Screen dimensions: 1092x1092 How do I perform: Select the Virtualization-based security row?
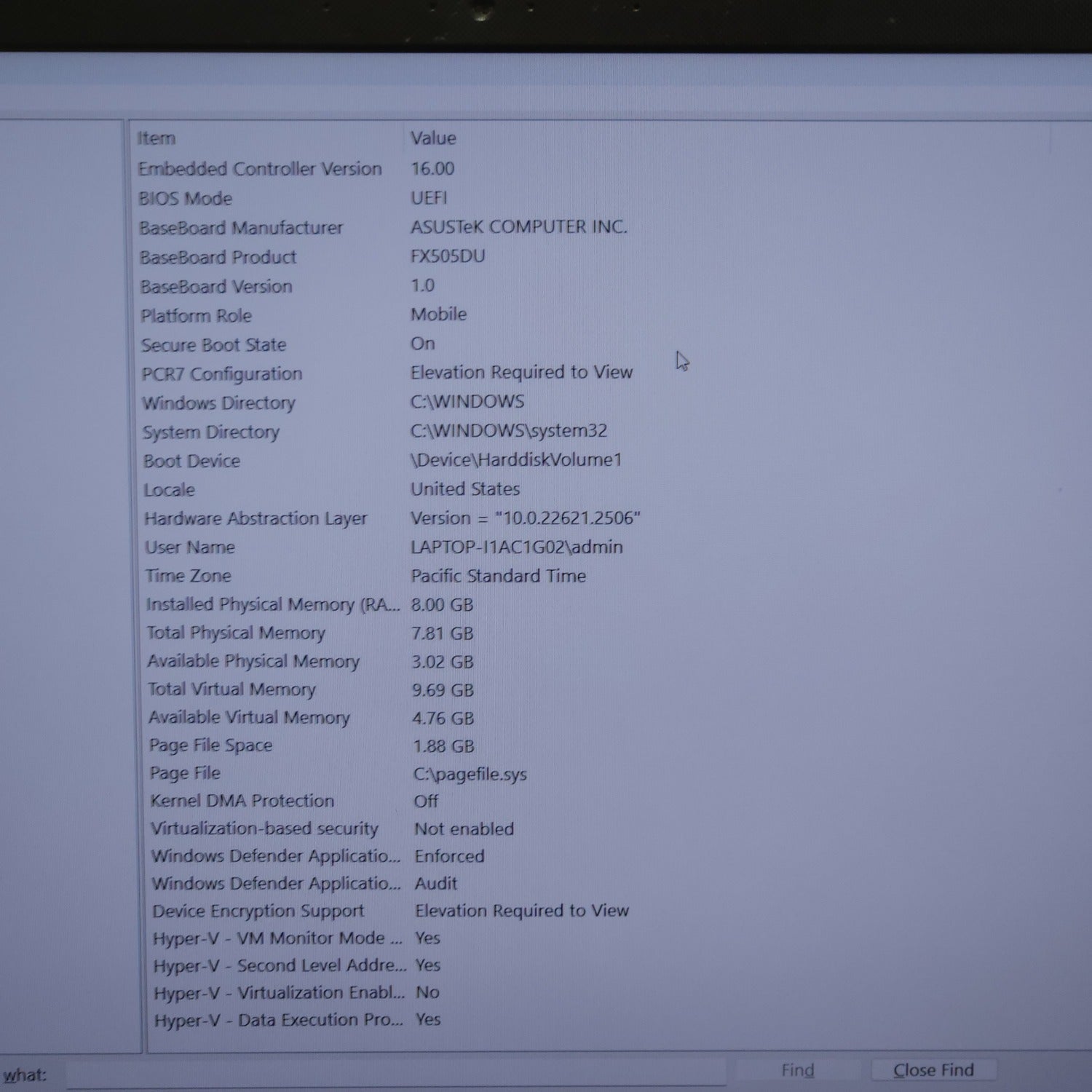265,828
